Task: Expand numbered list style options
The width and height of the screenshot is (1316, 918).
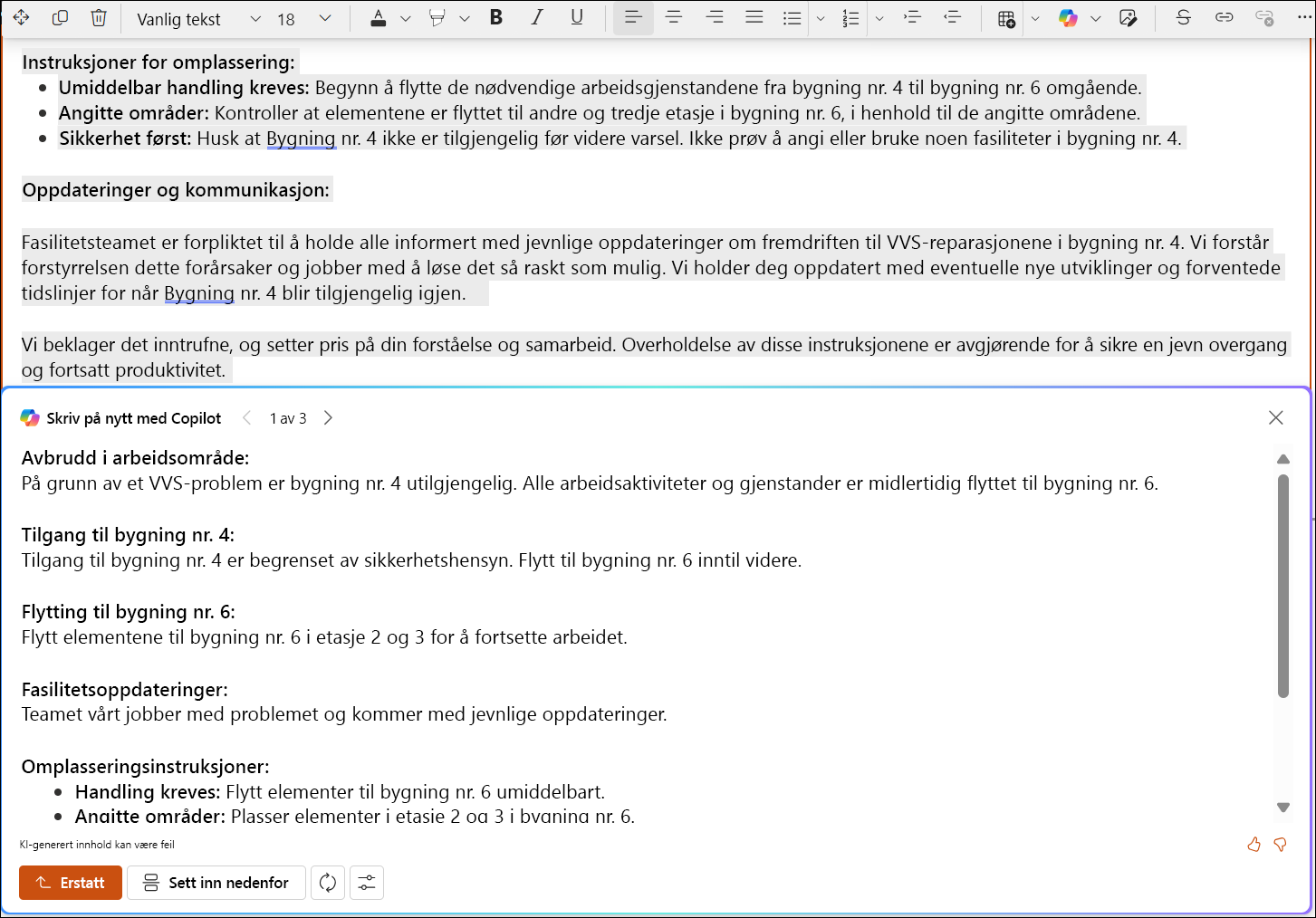Action: point(879,19)
